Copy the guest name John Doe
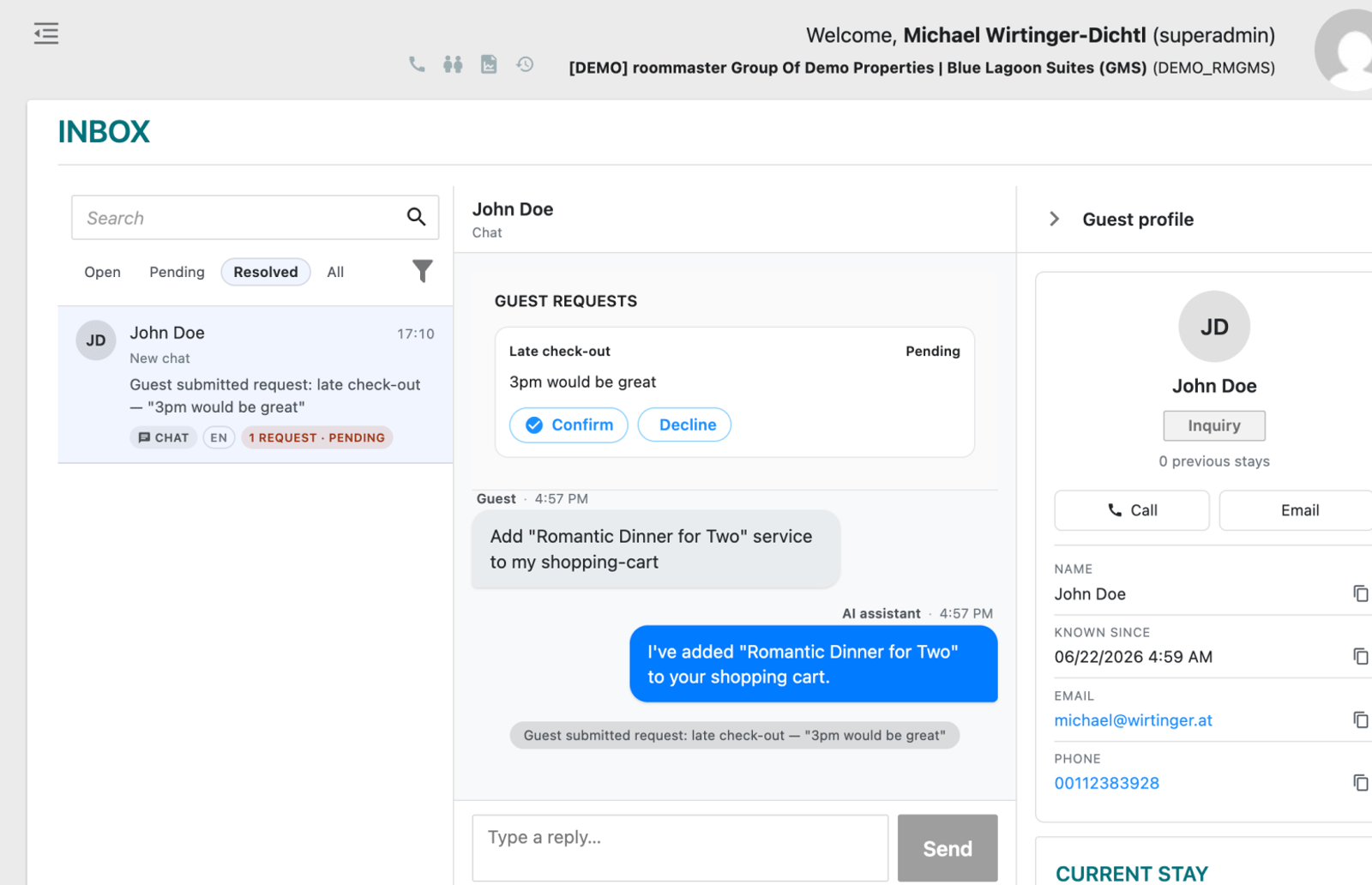Viewport: 1372px width, 885px height. coord(1360,593)
